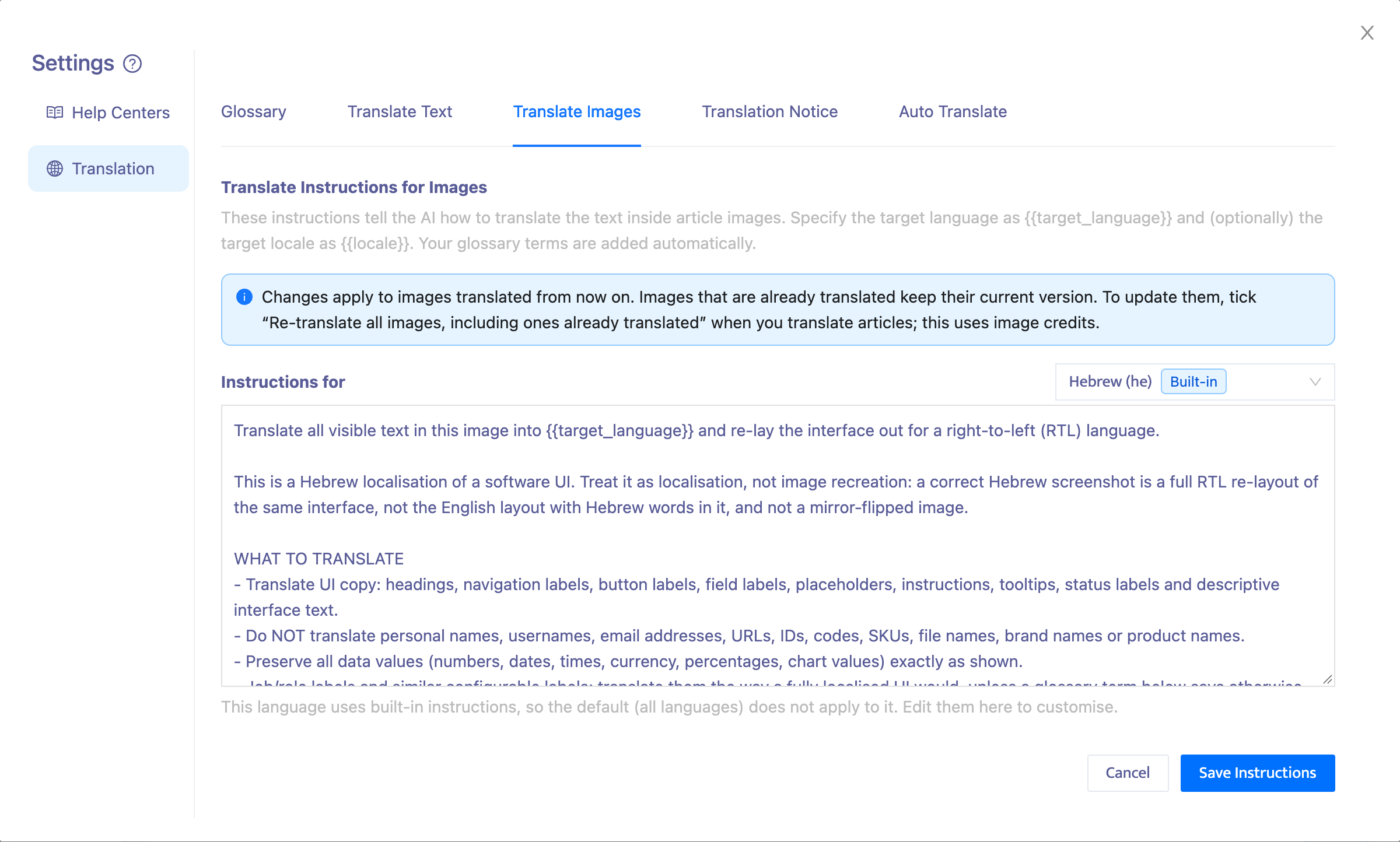Click inside the image instructions text area
Image resolution: width=1400 pixels, height=842 pixels.
tap(778, 546)
